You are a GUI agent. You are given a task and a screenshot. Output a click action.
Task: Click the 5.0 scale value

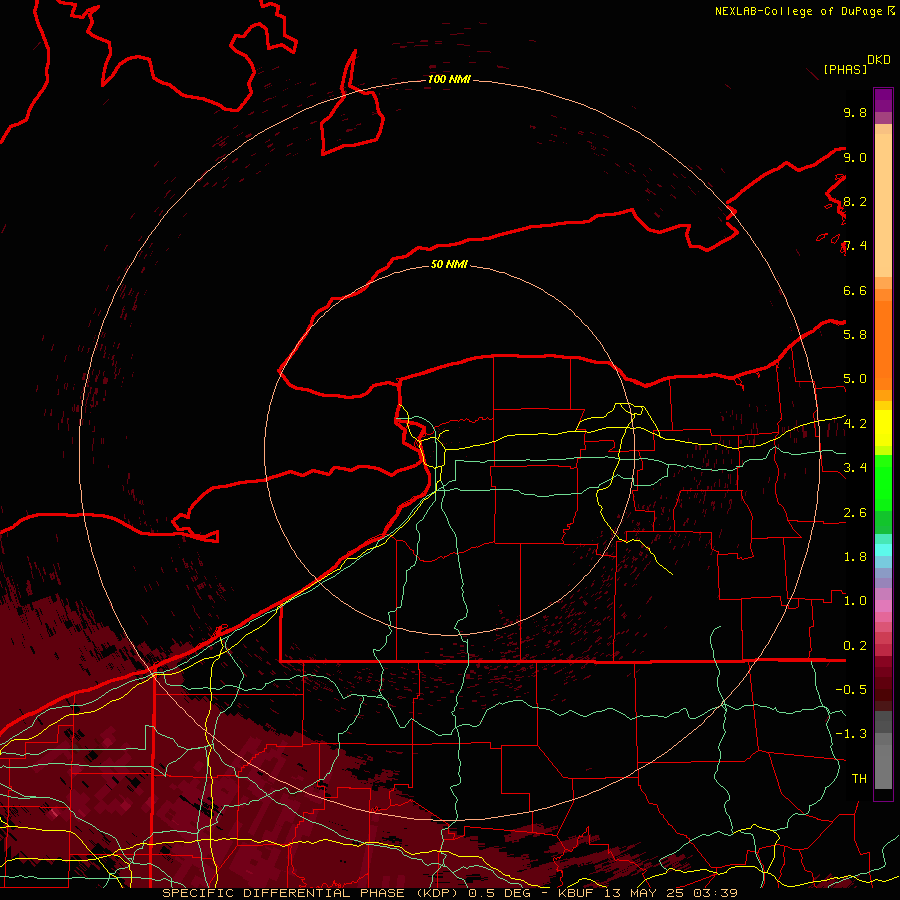[x=855, y=379]
